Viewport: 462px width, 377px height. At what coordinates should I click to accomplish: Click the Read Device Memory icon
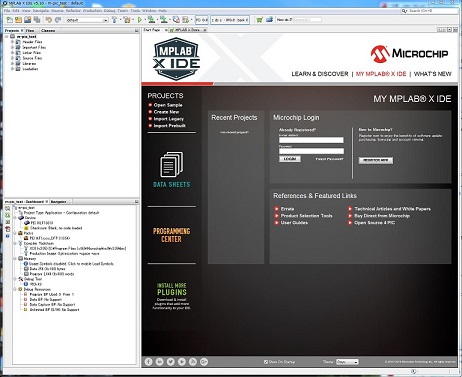click(x=164, y=20)
